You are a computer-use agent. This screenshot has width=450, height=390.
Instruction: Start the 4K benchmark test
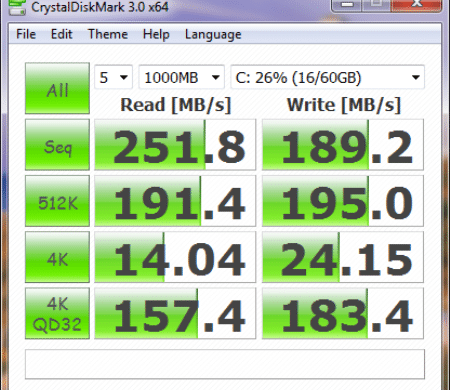(x=57, y=257)
